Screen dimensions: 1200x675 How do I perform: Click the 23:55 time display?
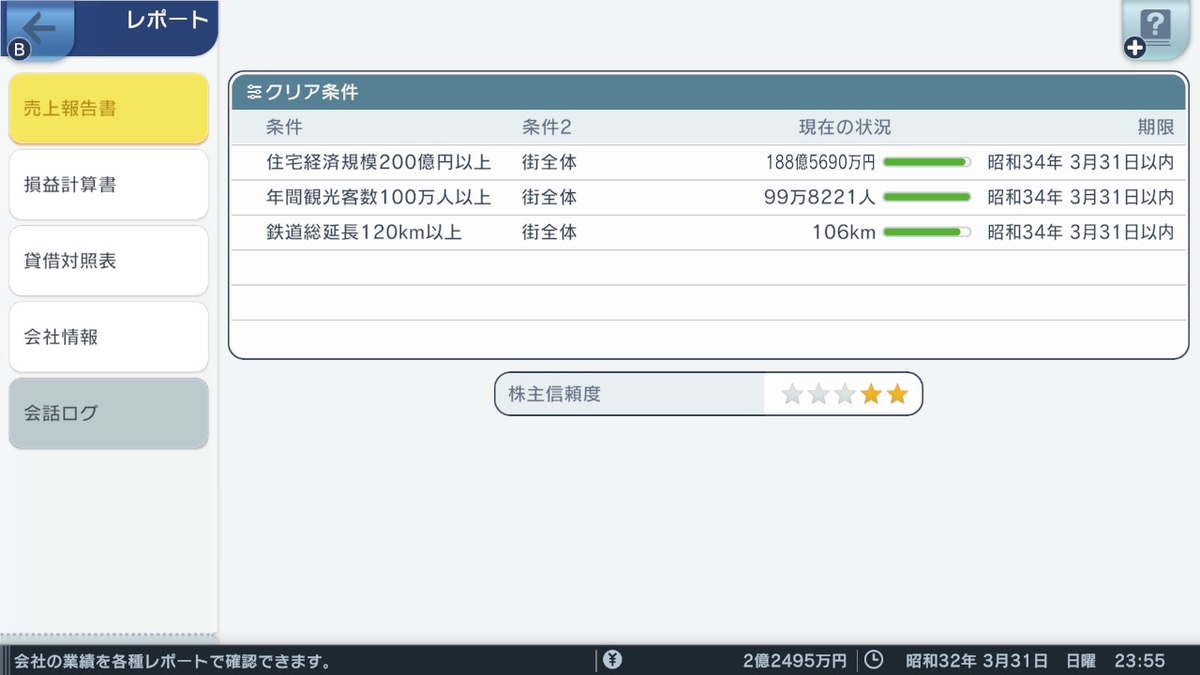tap(1140, 661)
